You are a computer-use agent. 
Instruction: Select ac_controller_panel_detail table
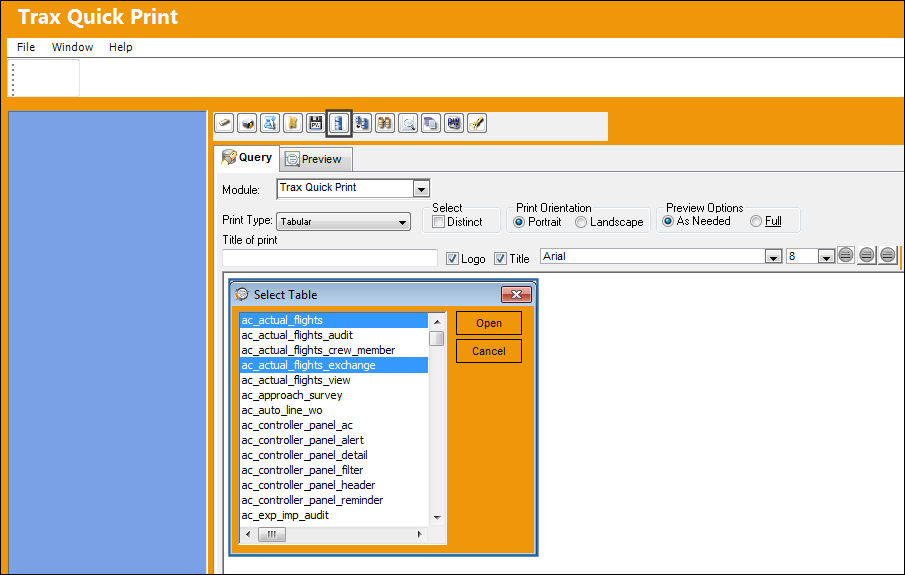point(334,455)
